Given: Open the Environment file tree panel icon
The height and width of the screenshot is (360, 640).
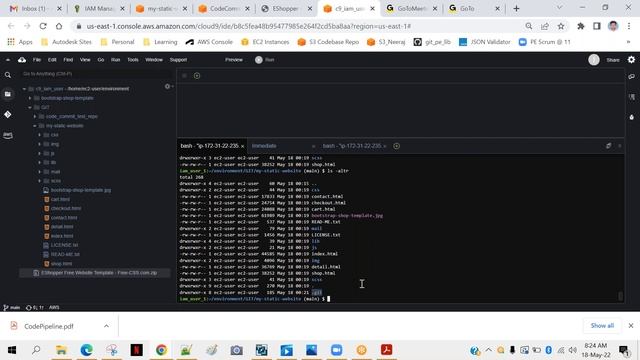Looking at the screenshot, I should pos(8,94).
